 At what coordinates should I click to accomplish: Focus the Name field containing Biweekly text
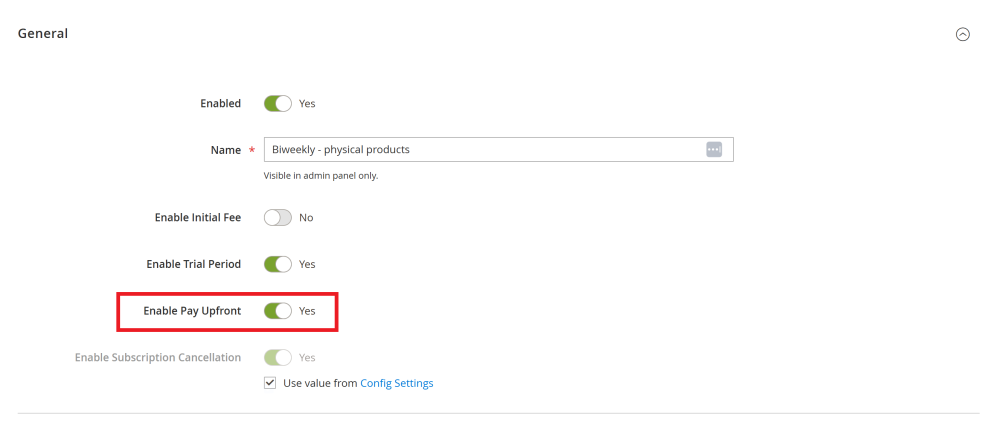pyautogui.click(x=498, y=149)
